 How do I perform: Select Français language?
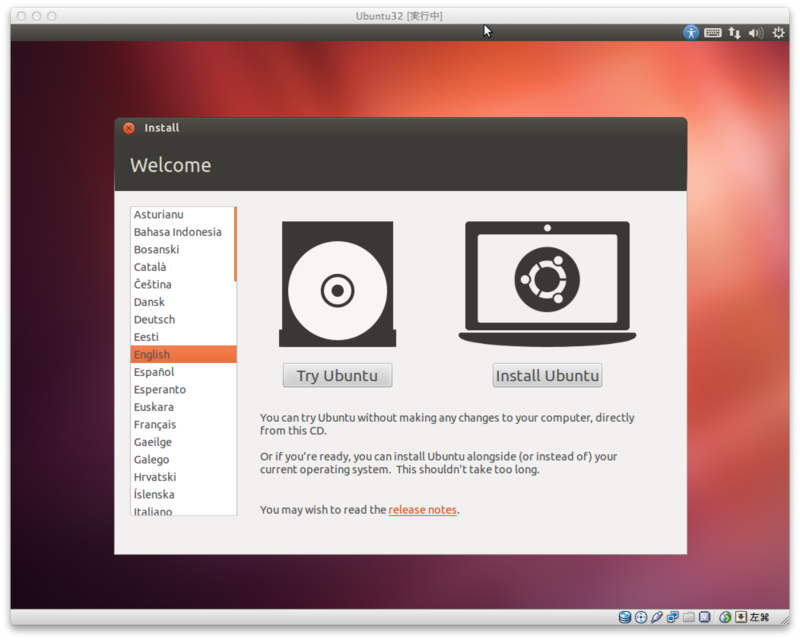pos(182,424)
